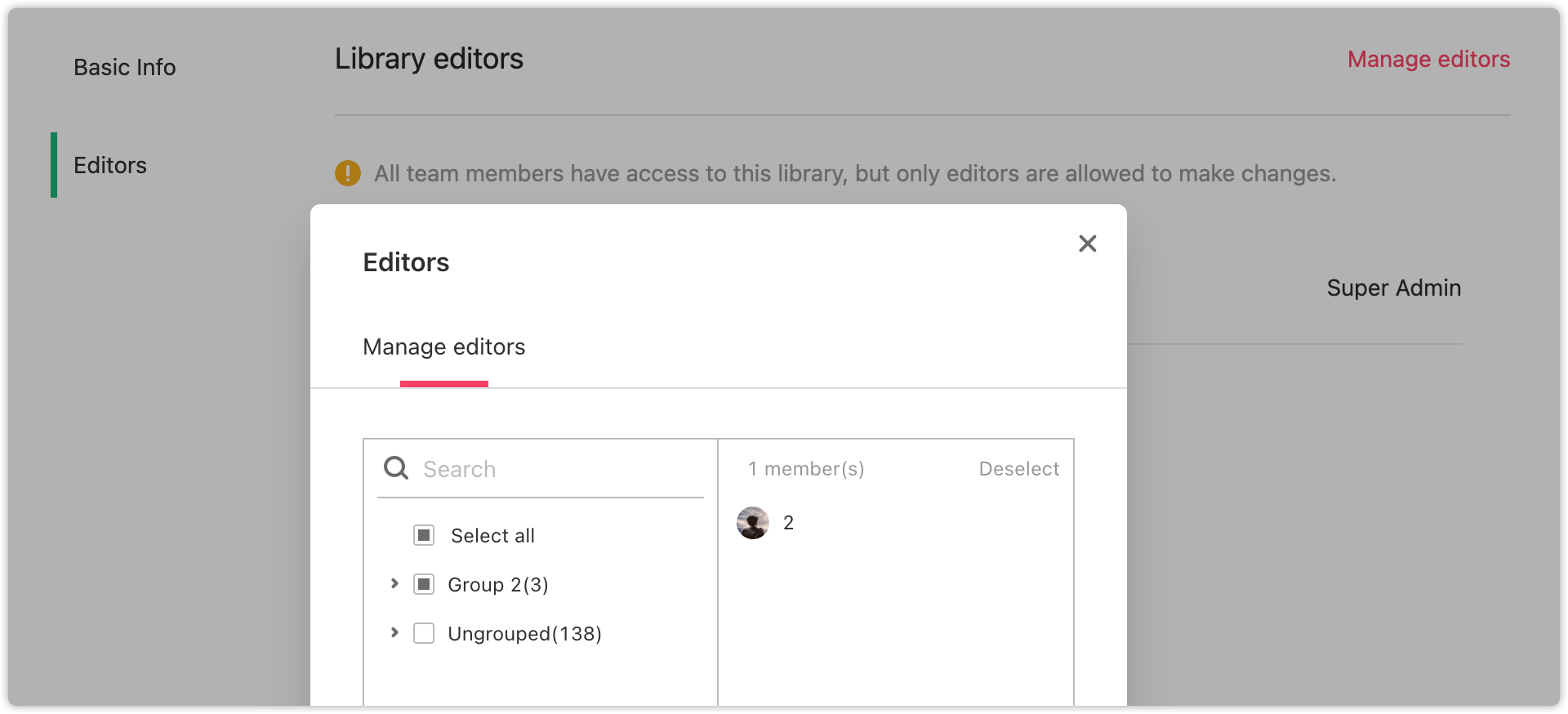Screen dimensions: 1568x714
Task: Toggle the Select all checkbox
Action: point(424,535)
